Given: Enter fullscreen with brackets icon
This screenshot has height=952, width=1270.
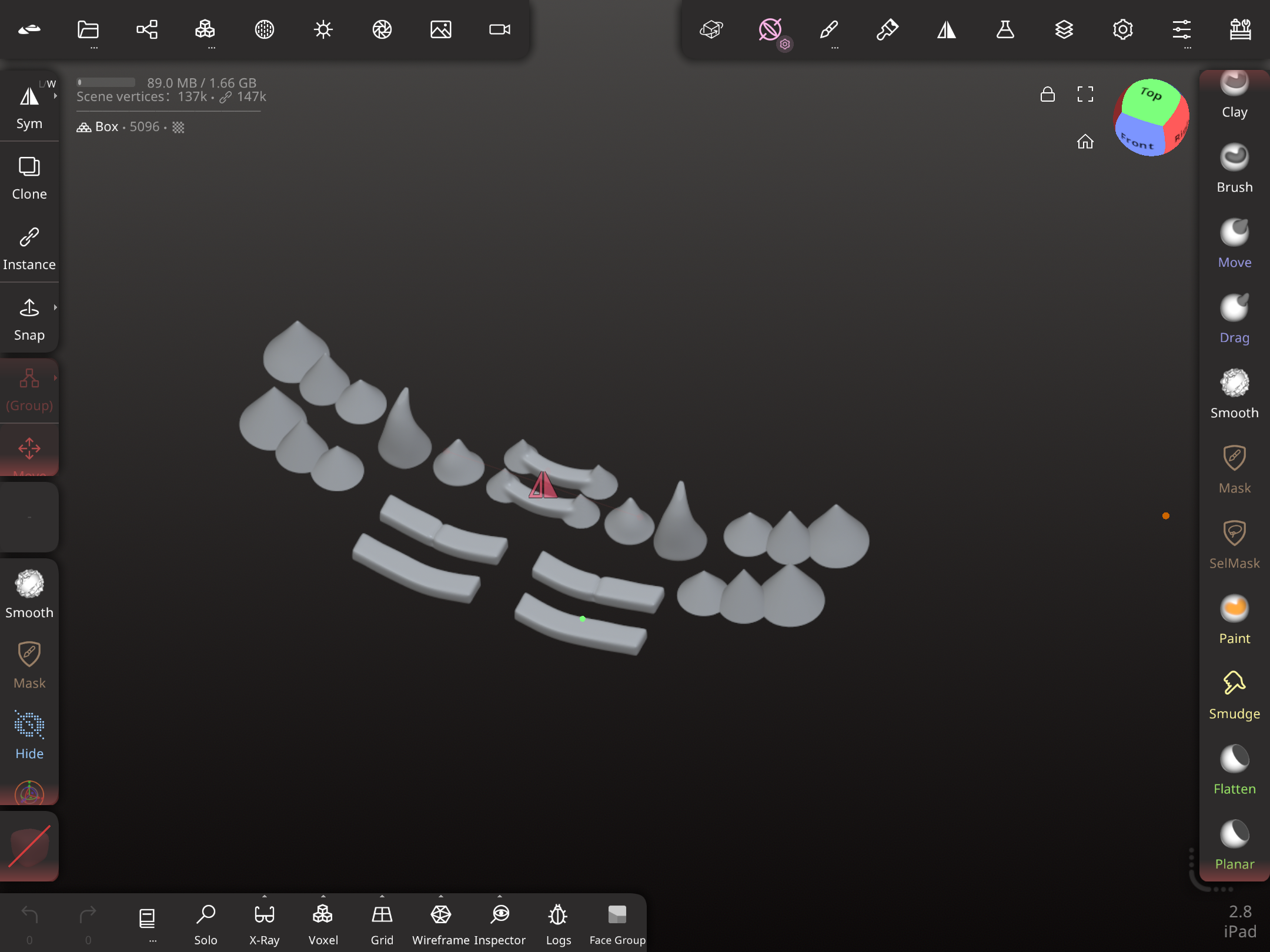Looking at the screenshot, I should pyautogui.click(x=1085, y=94).
